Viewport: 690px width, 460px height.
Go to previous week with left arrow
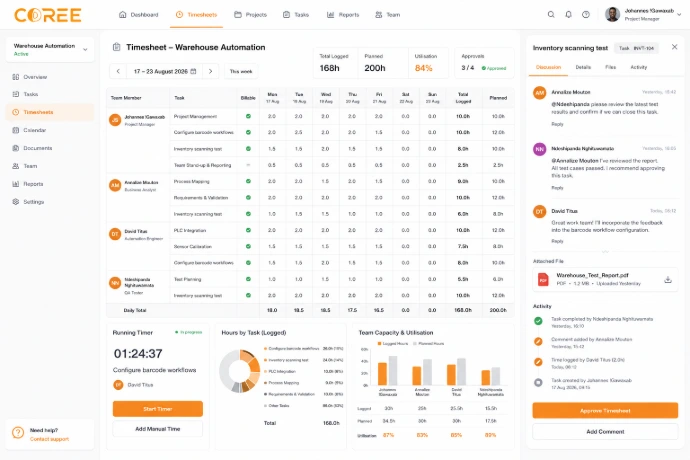118,71
